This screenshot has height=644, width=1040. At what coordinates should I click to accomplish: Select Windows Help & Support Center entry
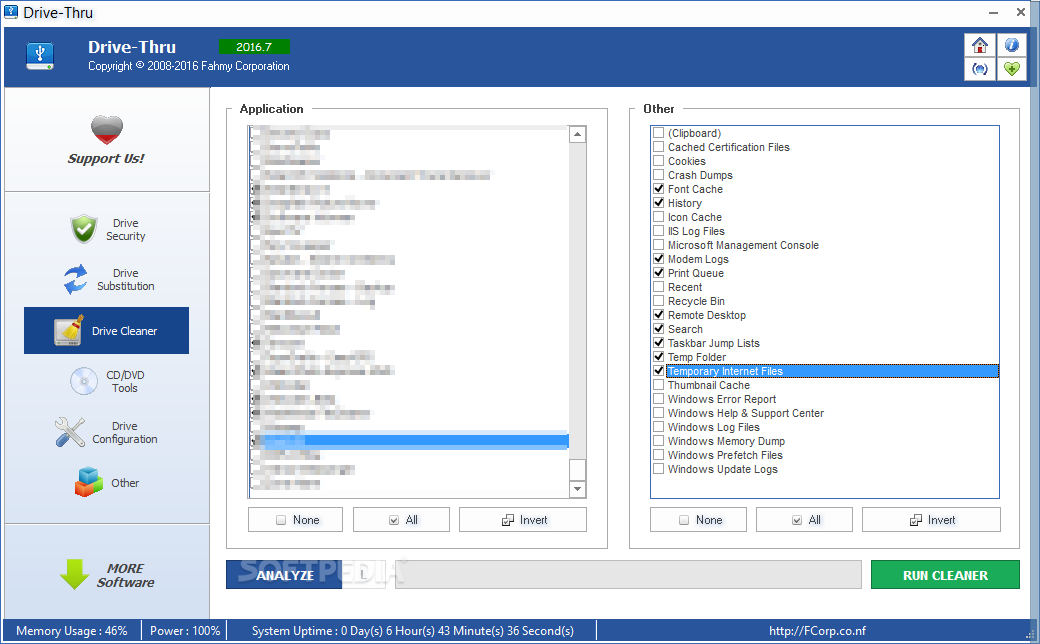click(x=746, y=413)
